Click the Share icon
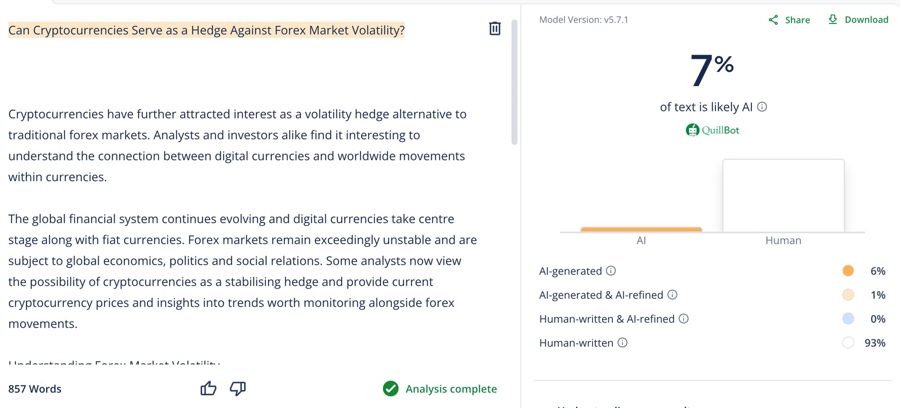The height and width of the screenshot is (408, 900). (773, 20)
